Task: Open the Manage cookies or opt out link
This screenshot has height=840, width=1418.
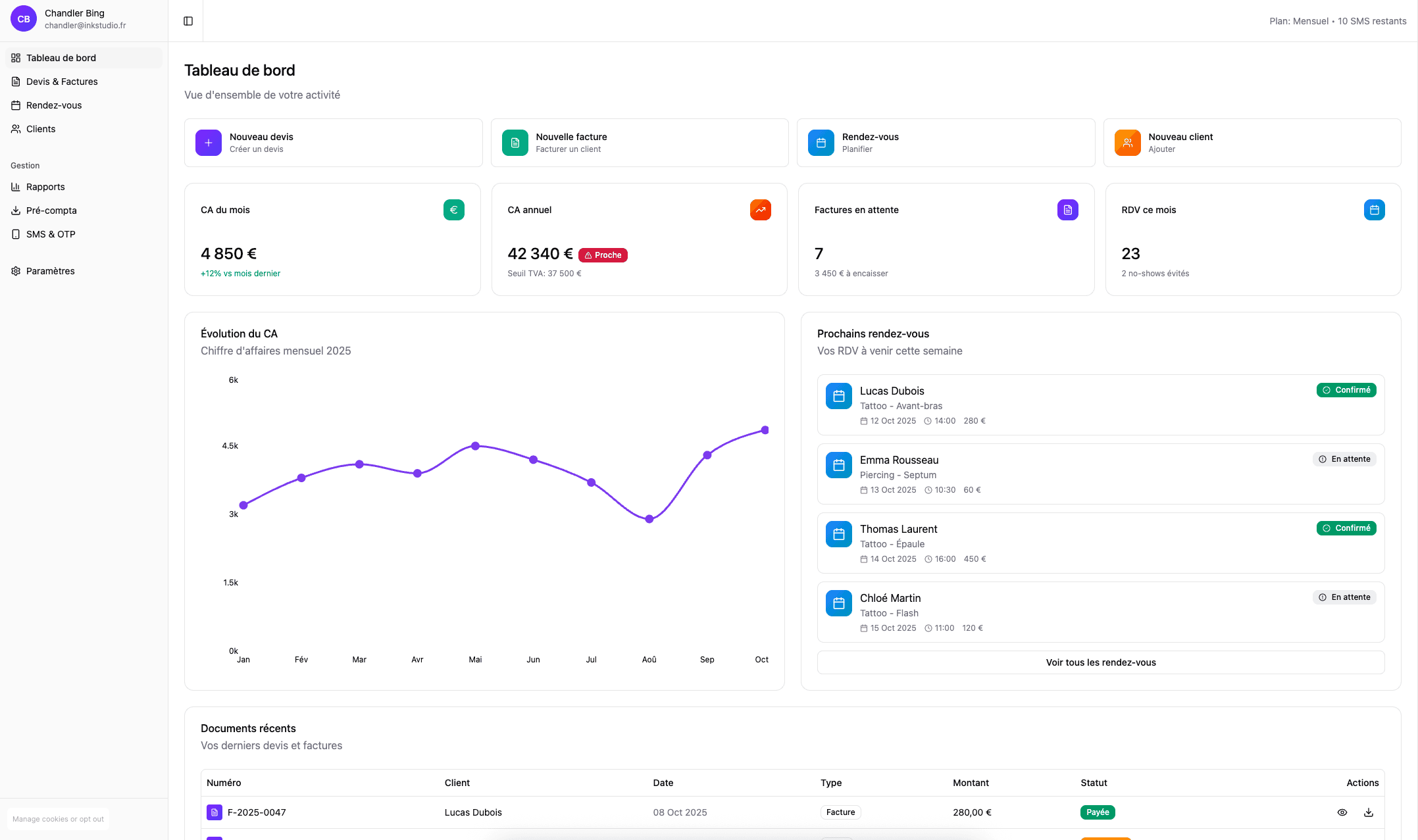Action: click(58, 819)
